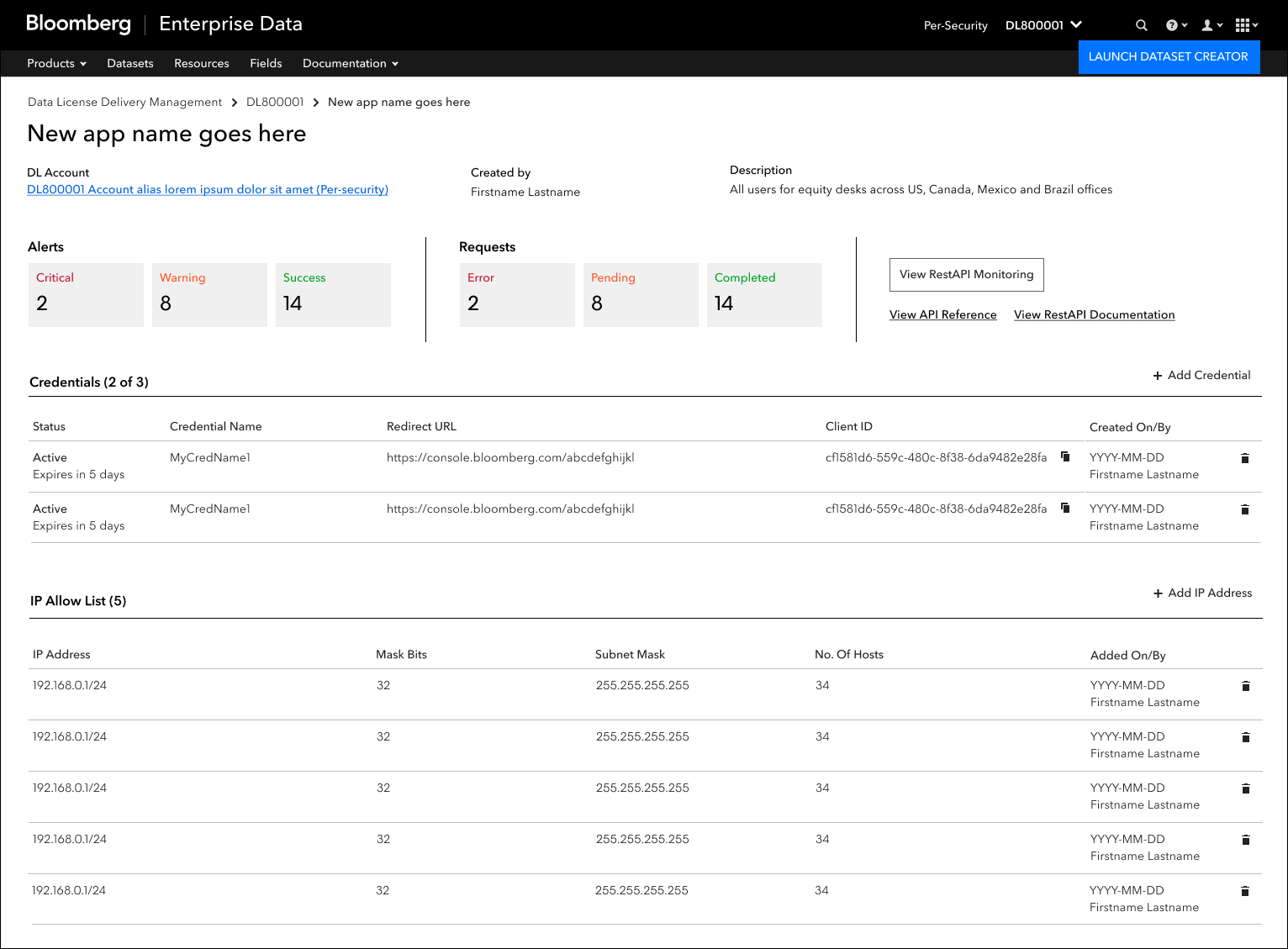Select the Error requests card
This screenshot has width=1288, height=949.
coord(517,295)
